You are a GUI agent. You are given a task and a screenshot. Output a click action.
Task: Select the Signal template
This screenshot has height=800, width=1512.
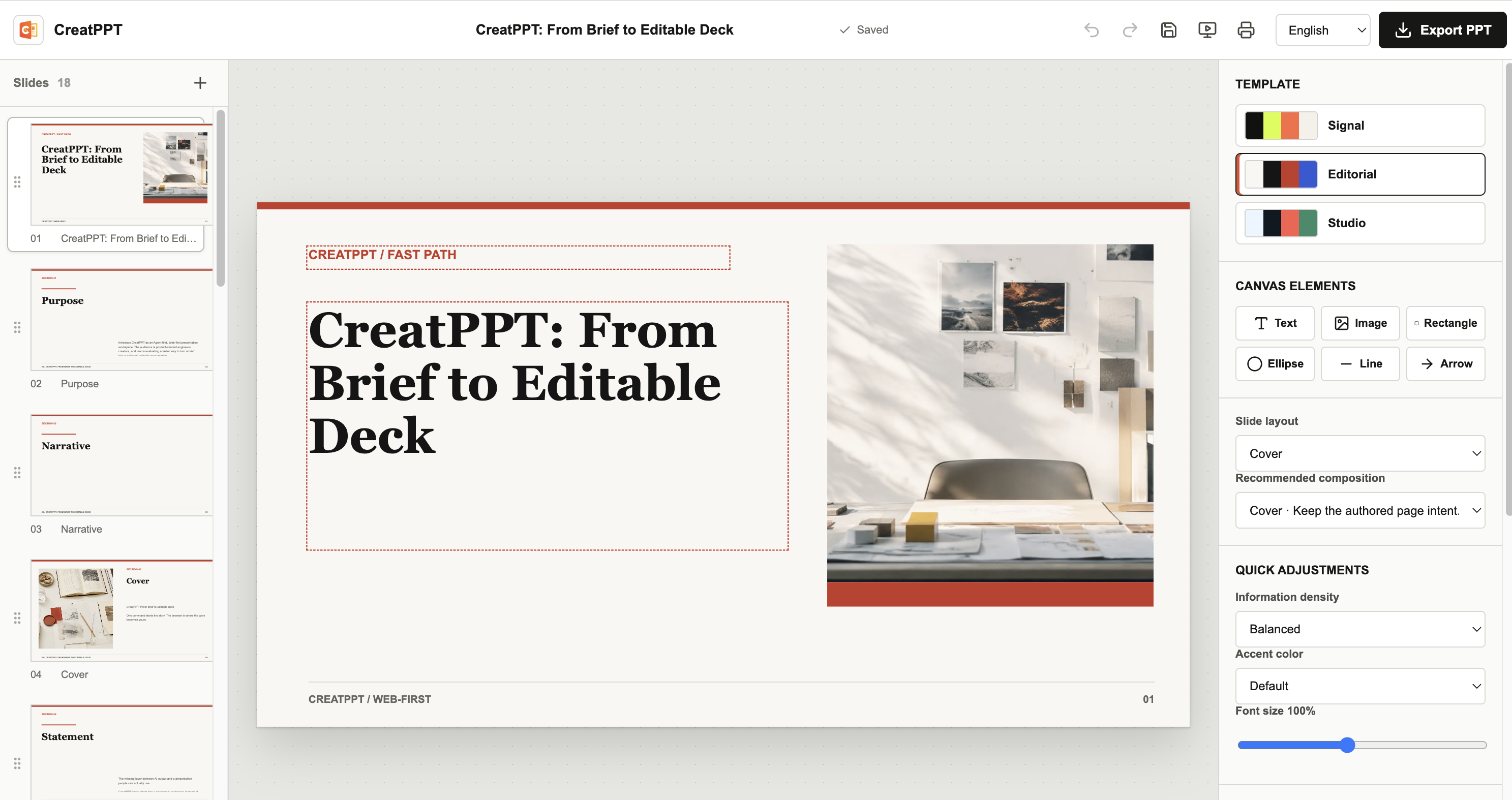pyautogui.click(x=1360, y=126)
